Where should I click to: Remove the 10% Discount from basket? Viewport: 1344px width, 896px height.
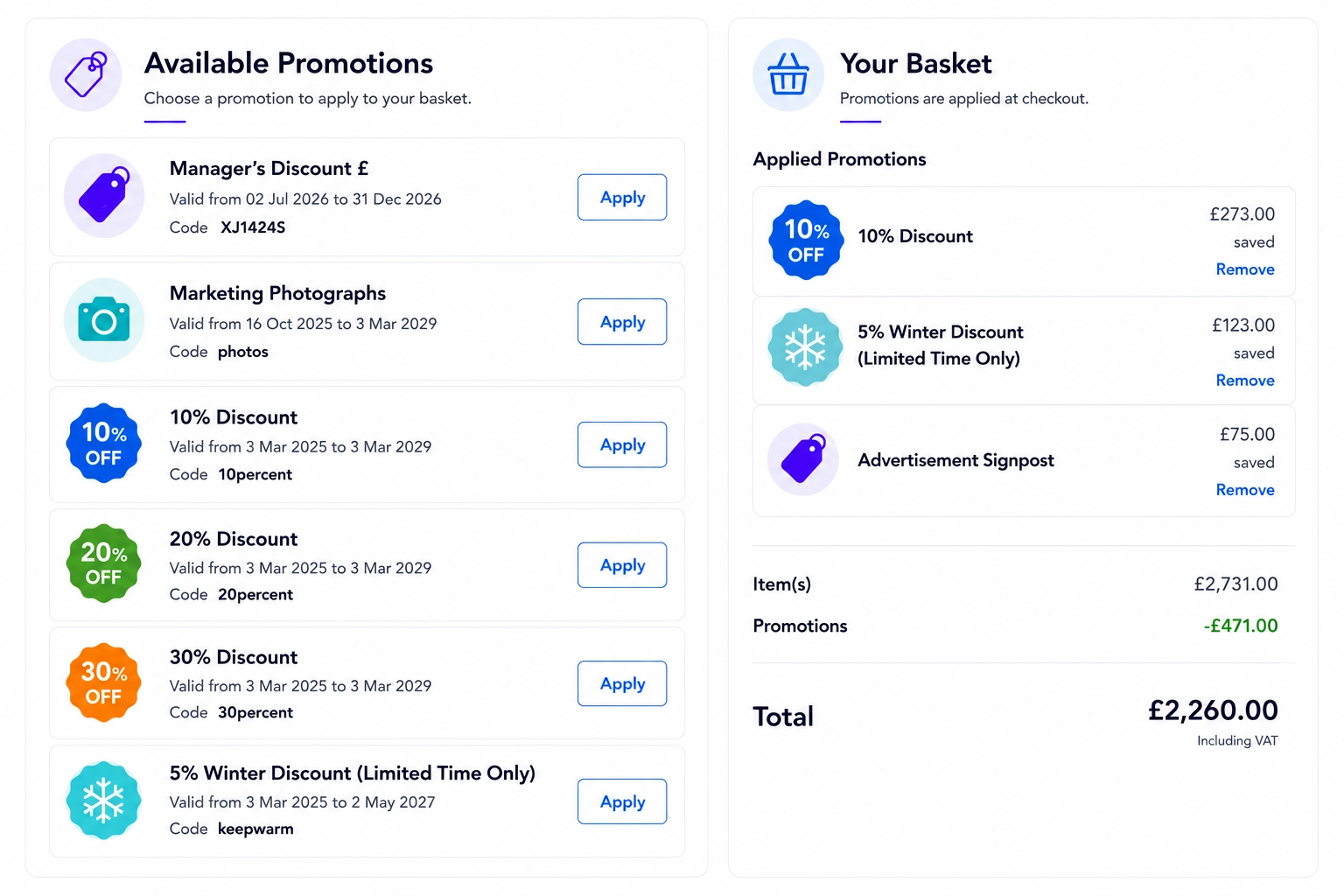coord(1244,269)
